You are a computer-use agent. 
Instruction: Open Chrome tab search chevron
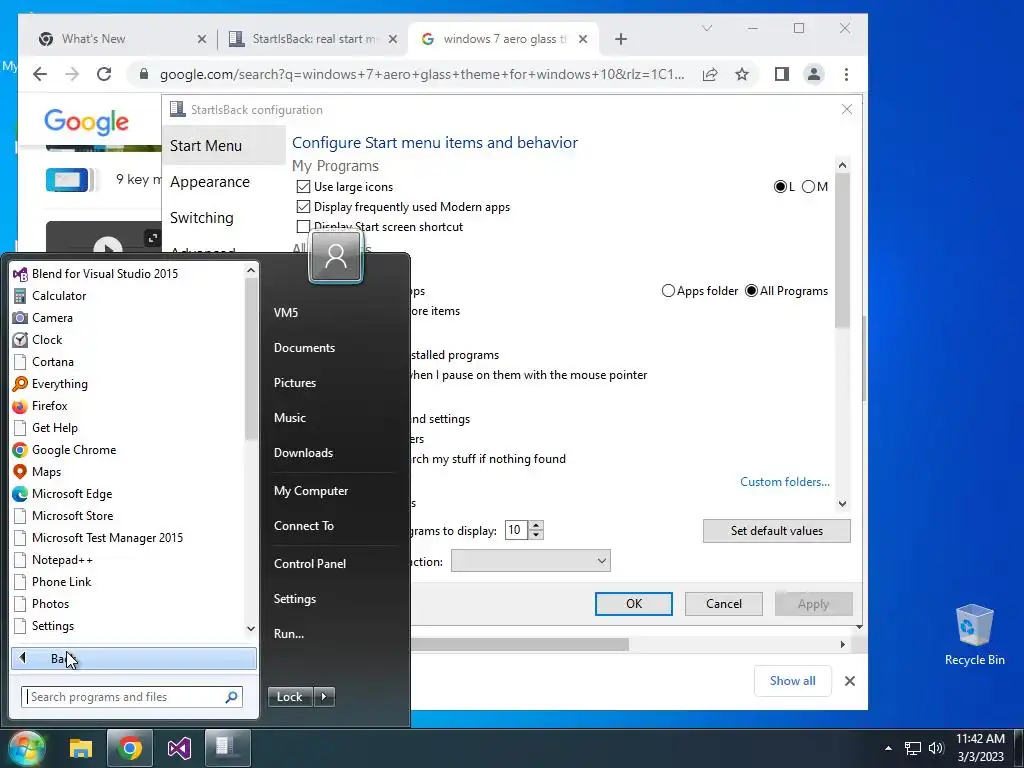[x=707, y=28]
